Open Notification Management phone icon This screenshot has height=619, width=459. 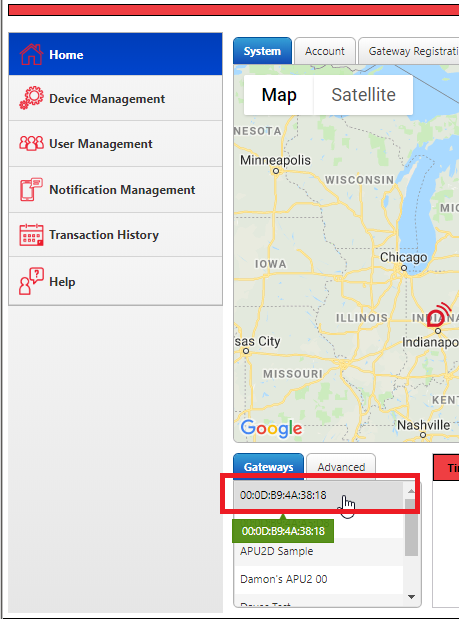click(x=31, y=189)
